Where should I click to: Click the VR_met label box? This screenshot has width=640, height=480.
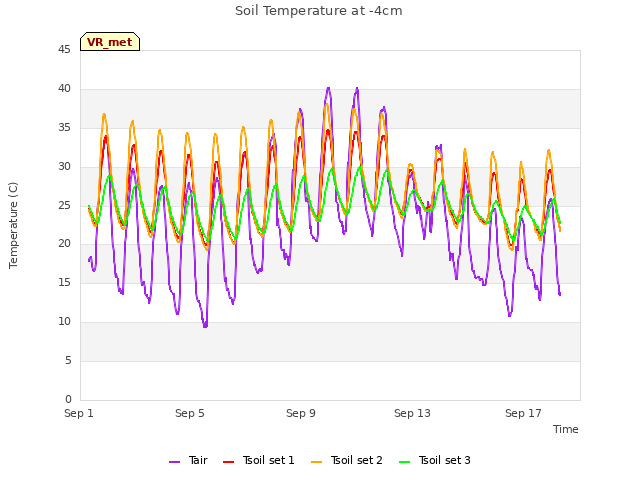coord(110,42)
